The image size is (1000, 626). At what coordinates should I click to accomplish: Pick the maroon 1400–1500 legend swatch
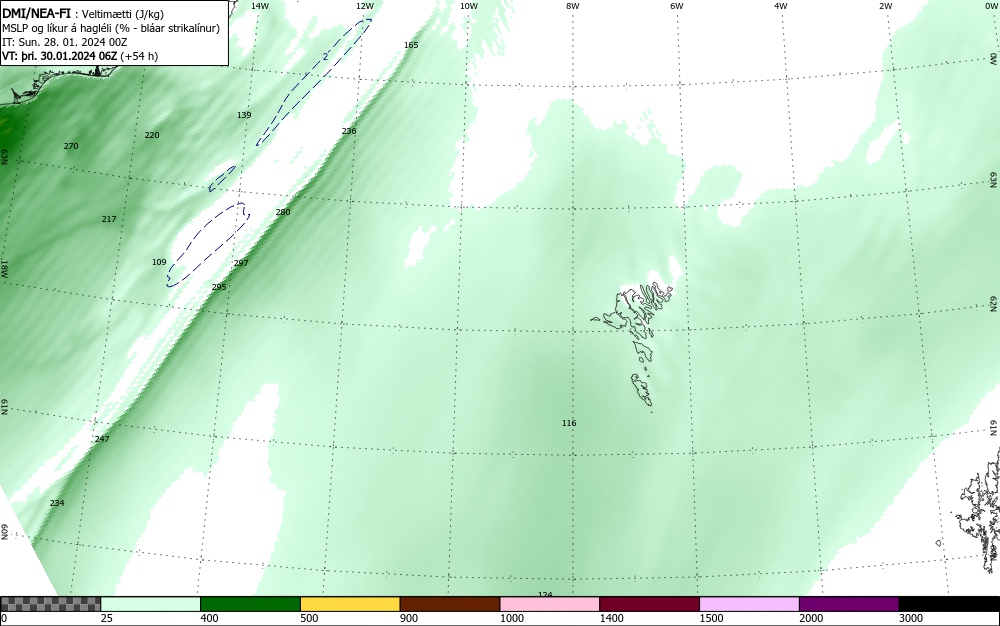pyautogui.click(x=649, y=604)
